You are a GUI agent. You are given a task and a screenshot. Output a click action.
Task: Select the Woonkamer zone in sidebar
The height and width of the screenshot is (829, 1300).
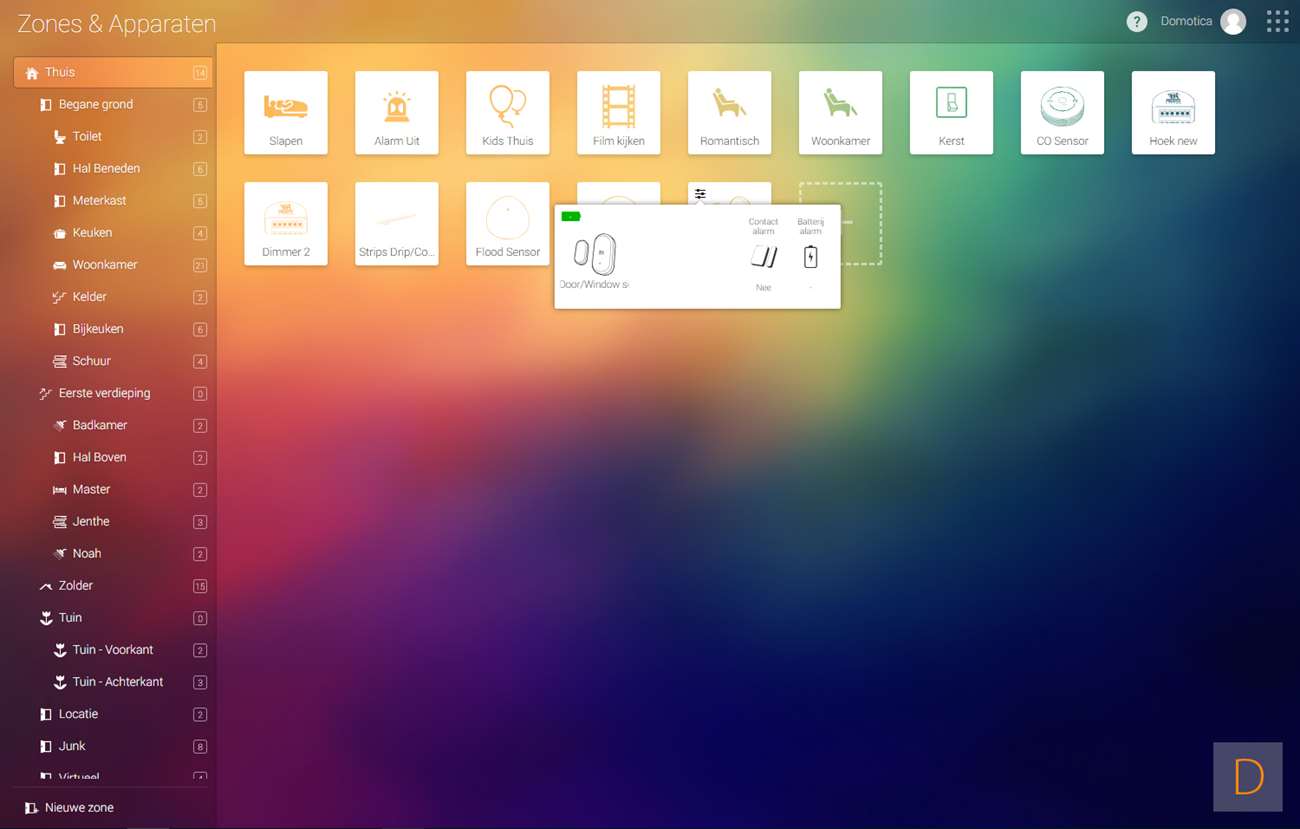(x=105, y=265)
